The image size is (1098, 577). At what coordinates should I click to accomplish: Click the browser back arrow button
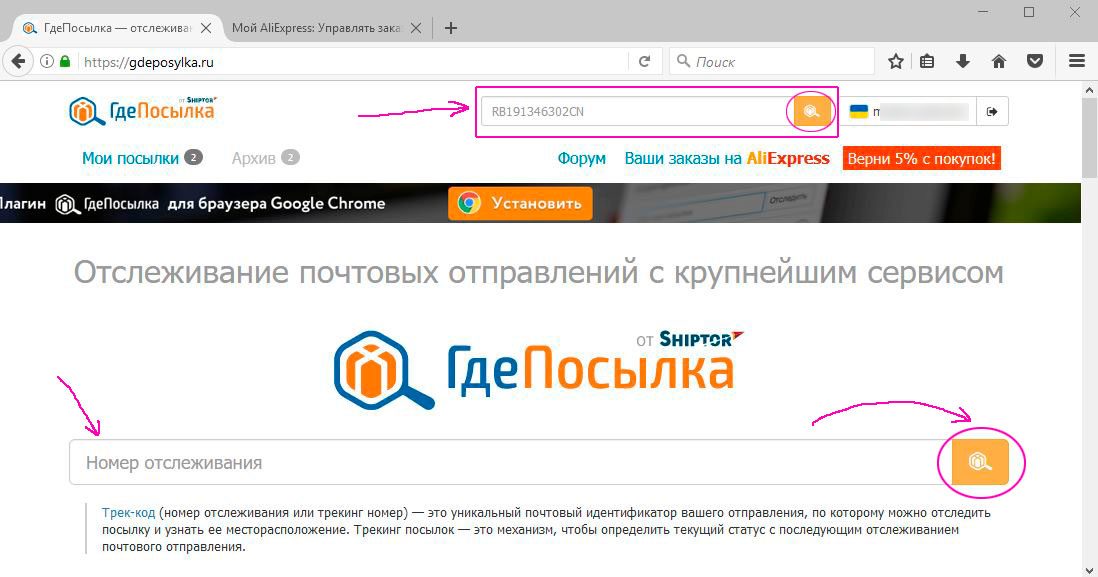[x=19, y=62]
